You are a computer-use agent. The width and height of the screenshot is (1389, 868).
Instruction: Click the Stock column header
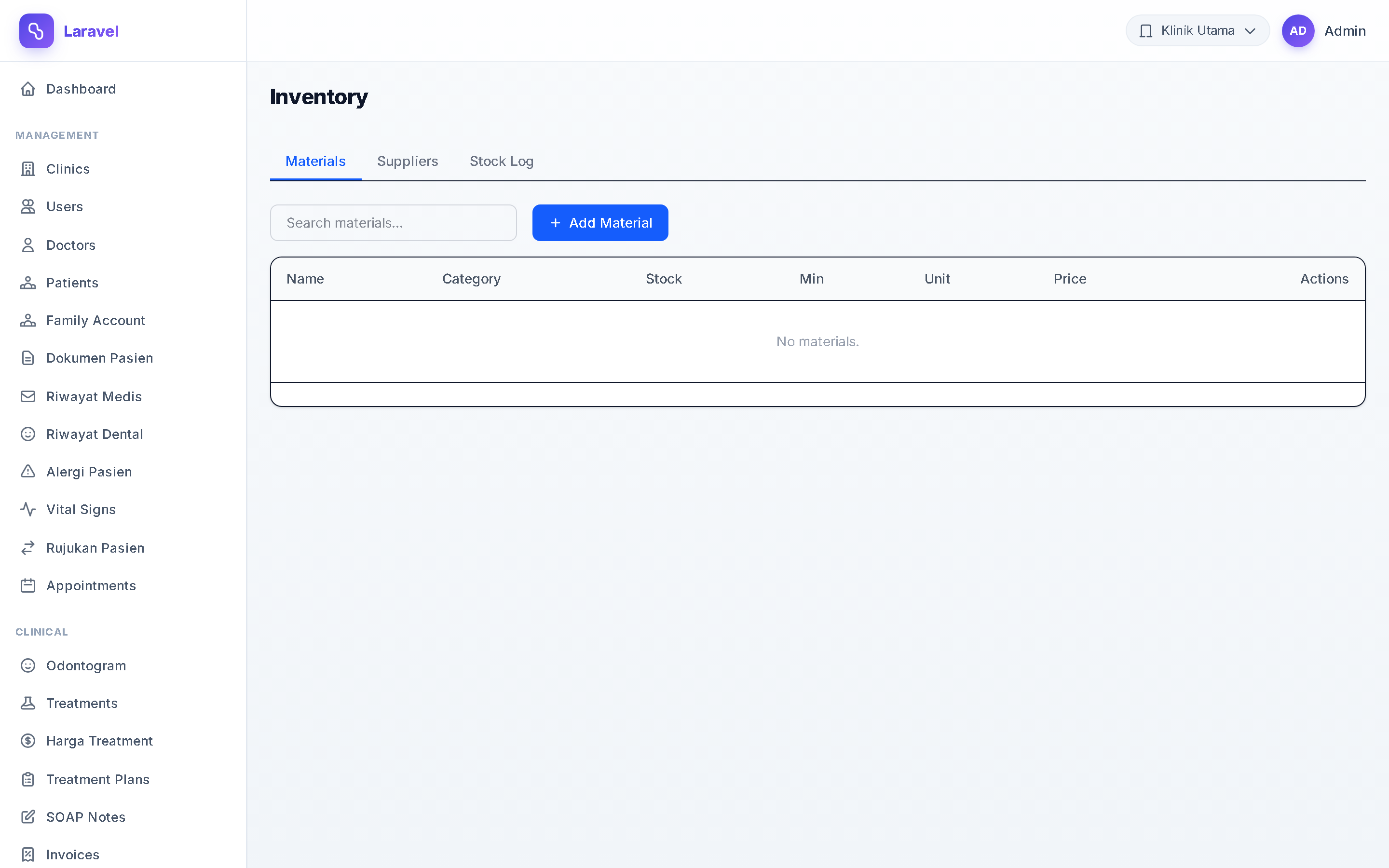click(x=664, y=279)
